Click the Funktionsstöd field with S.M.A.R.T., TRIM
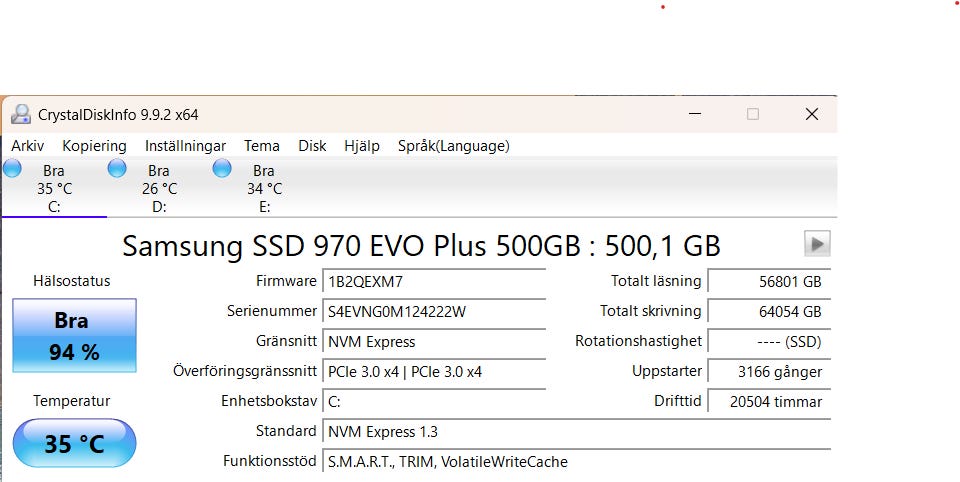The width and height of the screenshot is (960, 482). (577, 462)
